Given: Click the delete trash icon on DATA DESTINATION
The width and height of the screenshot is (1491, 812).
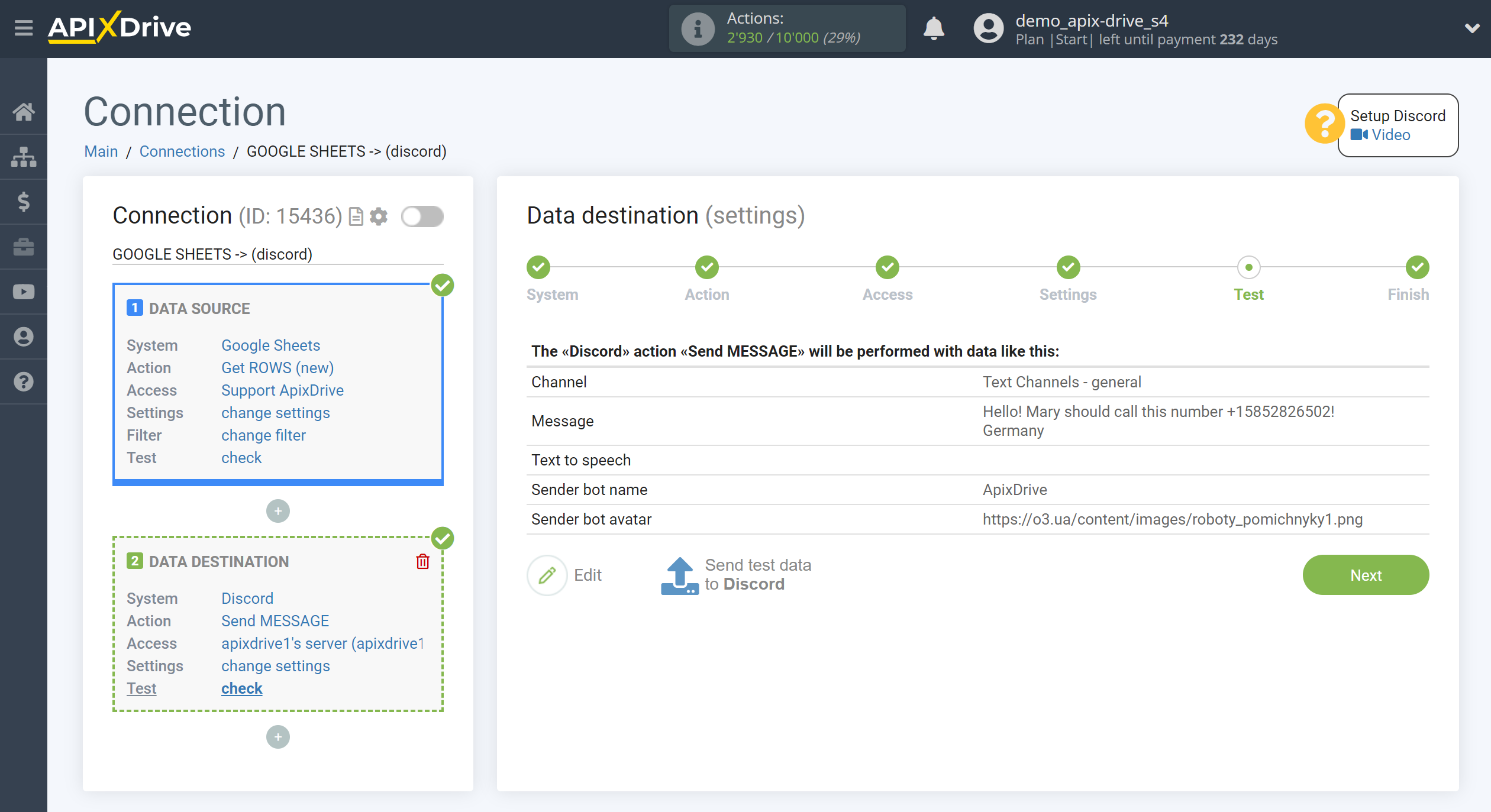Looking at the screenshot, I should (x=423, y=561).
